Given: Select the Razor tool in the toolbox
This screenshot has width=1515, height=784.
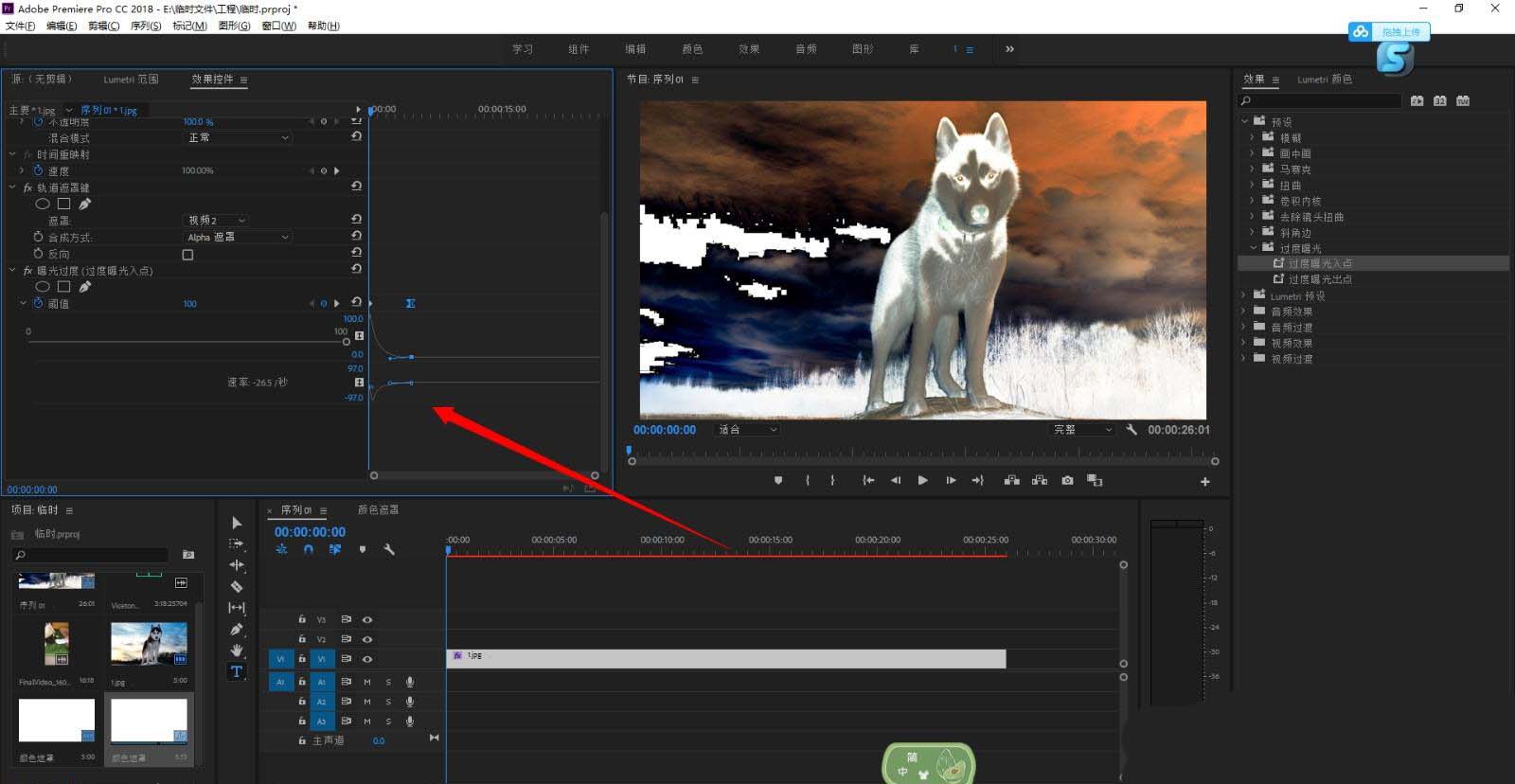Looking at the screenshot, I should pyautogui.click(x=237, y=586).
